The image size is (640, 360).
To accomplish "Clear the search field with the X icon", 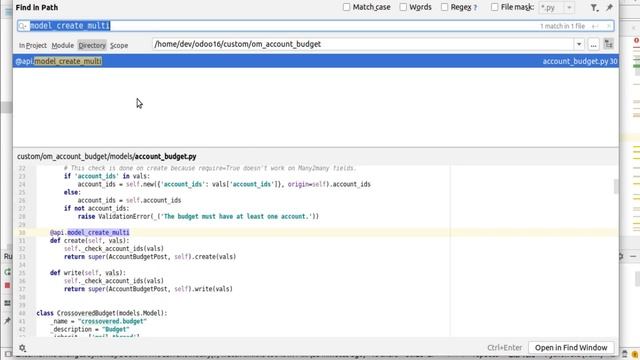I will 609,26.
